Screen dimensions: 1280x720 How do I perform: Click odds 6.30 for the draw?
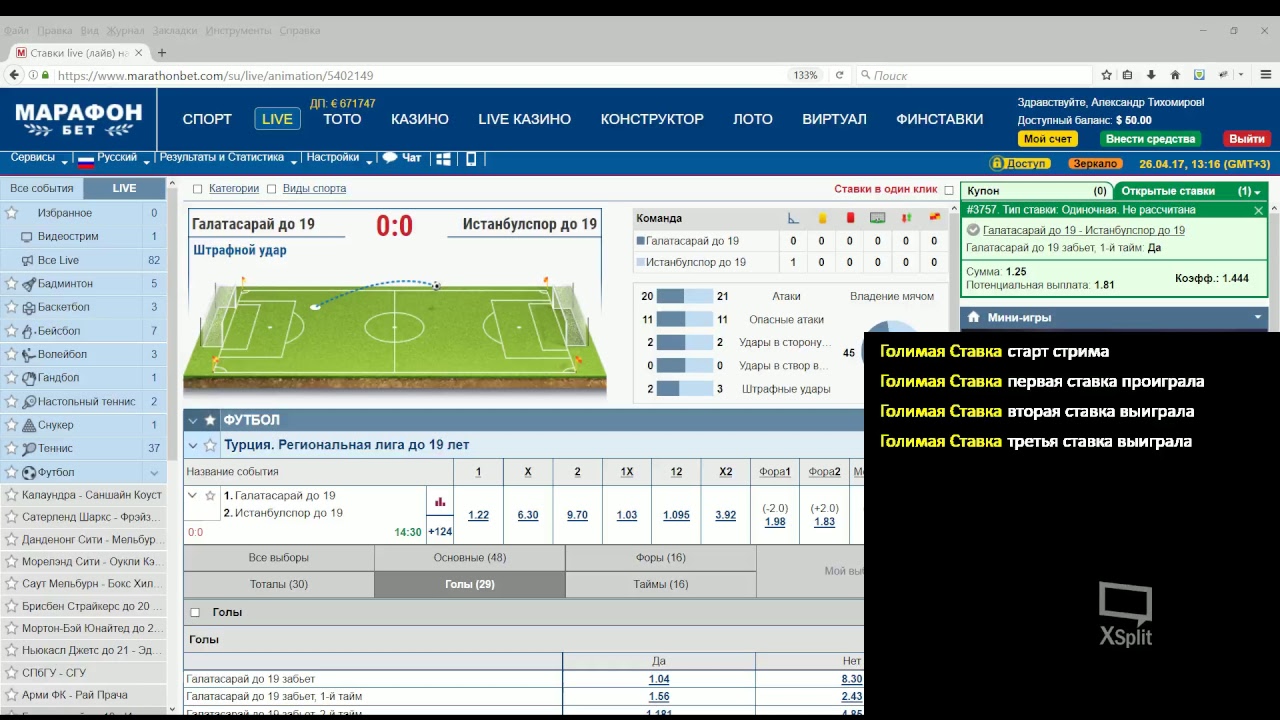coord(528,515)
